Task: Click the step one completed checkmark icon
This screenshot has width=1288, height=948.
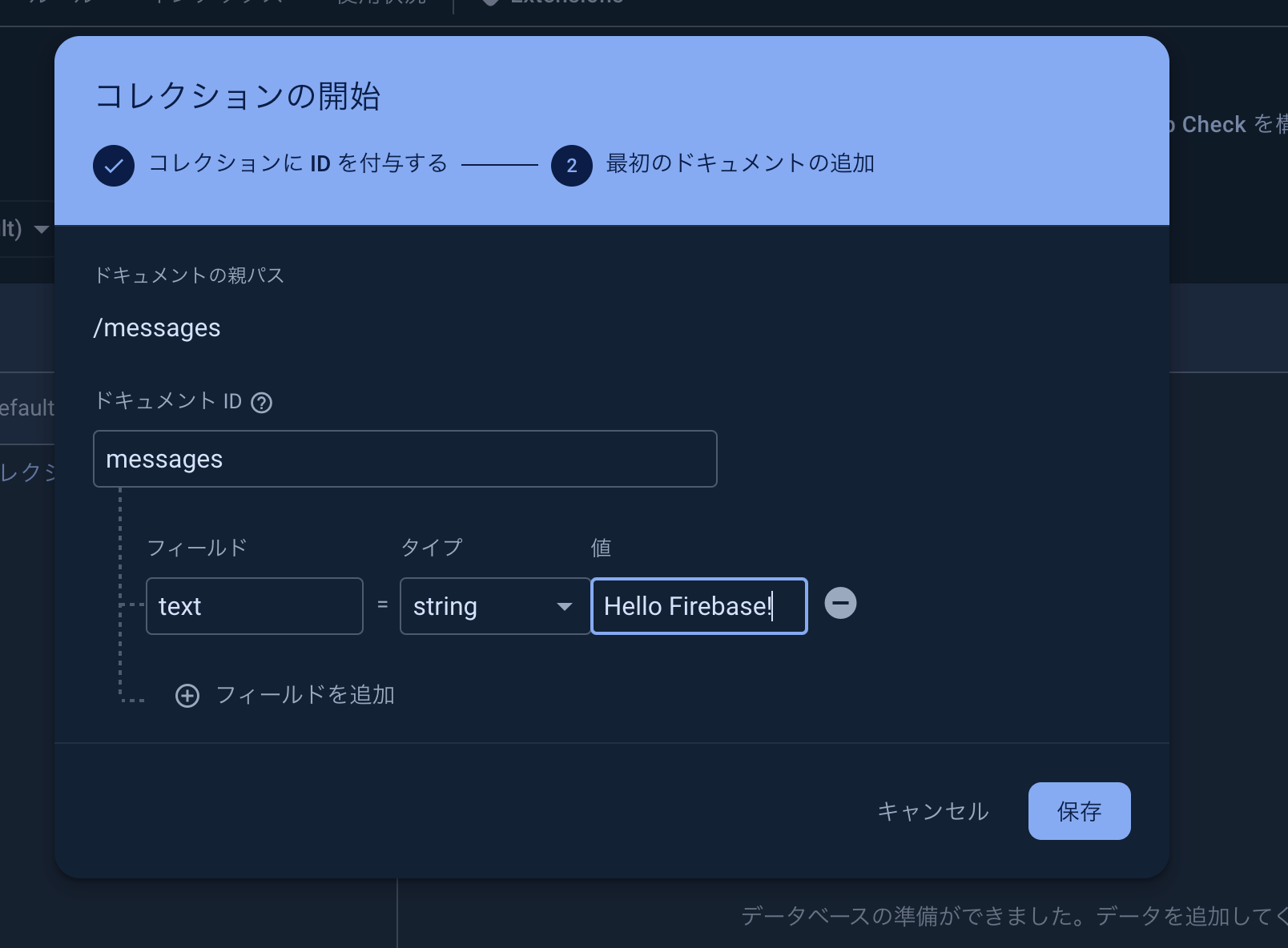Action: 113,165
